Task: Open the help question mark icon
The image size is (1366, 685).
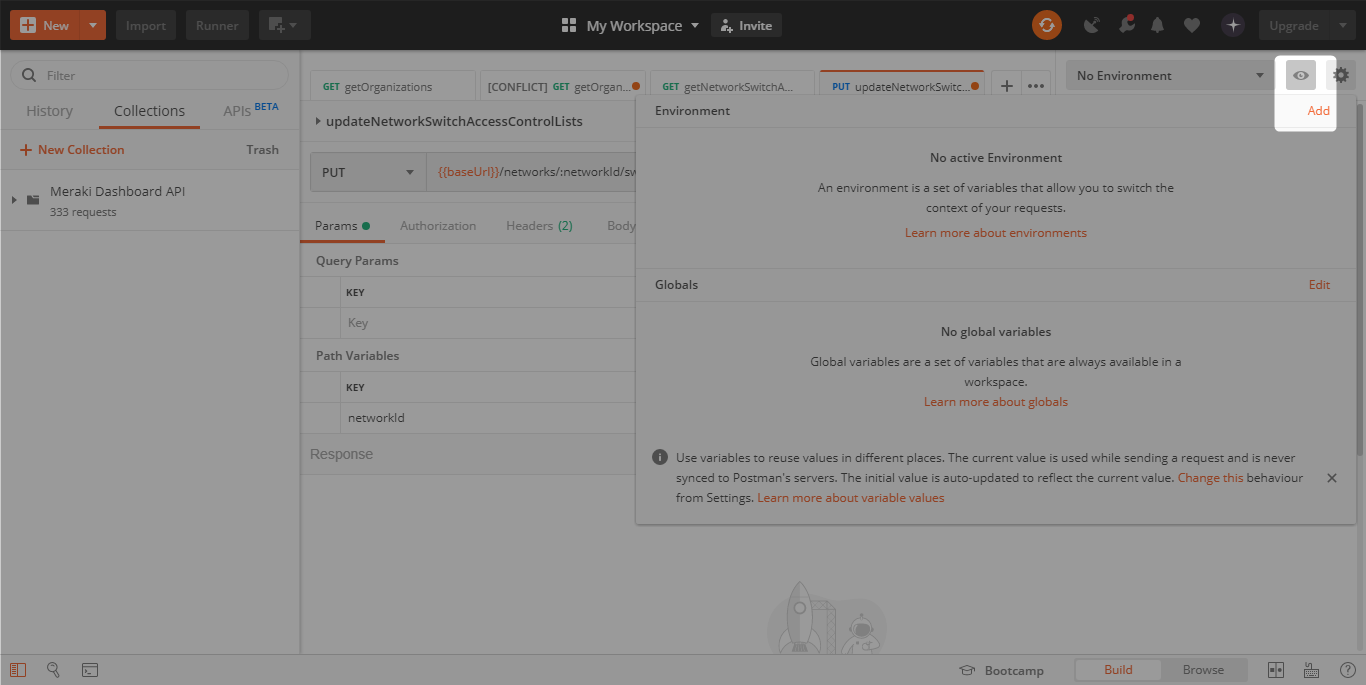Action: pos(1347,670)
